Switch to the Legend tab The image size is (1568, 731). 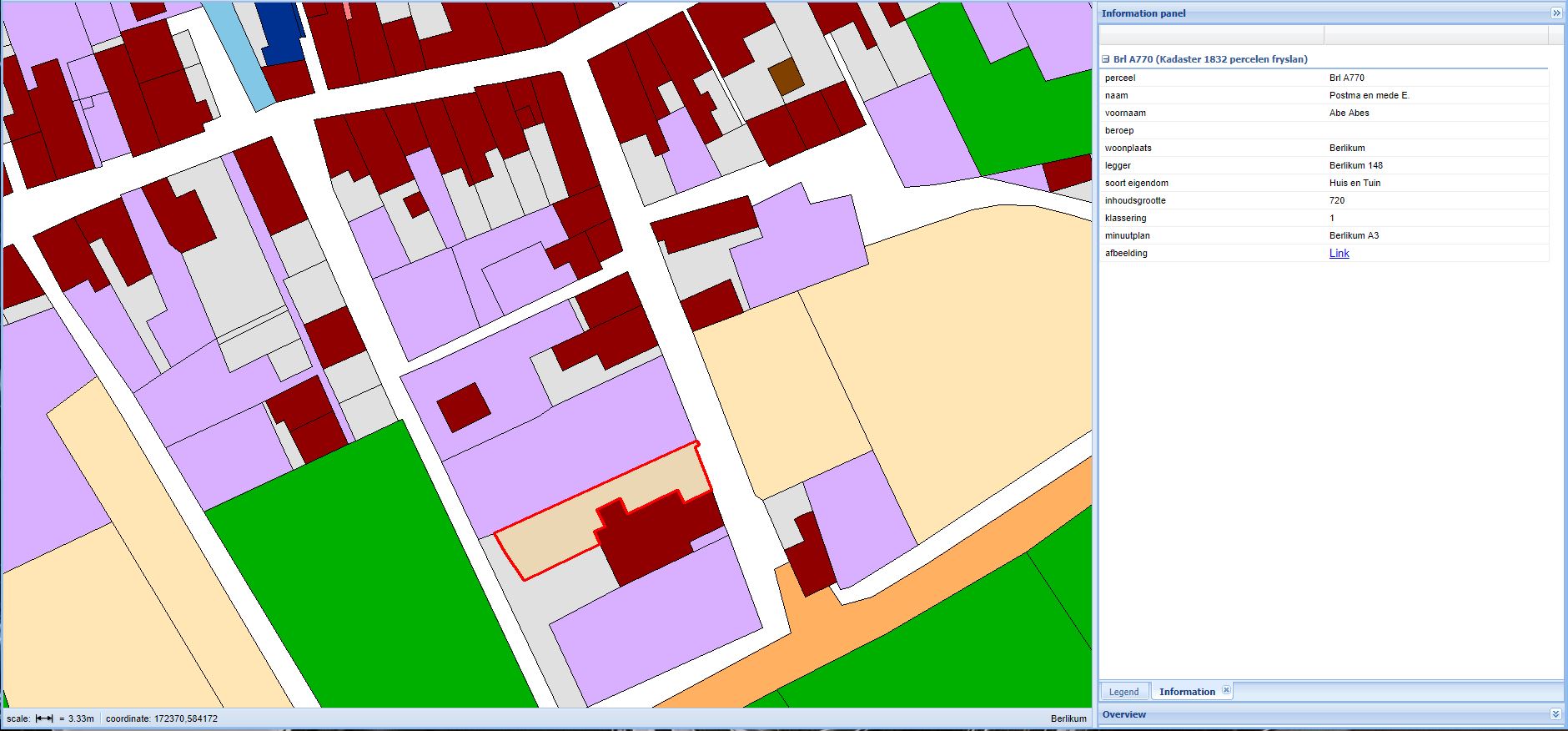(x=1123, y=692)
